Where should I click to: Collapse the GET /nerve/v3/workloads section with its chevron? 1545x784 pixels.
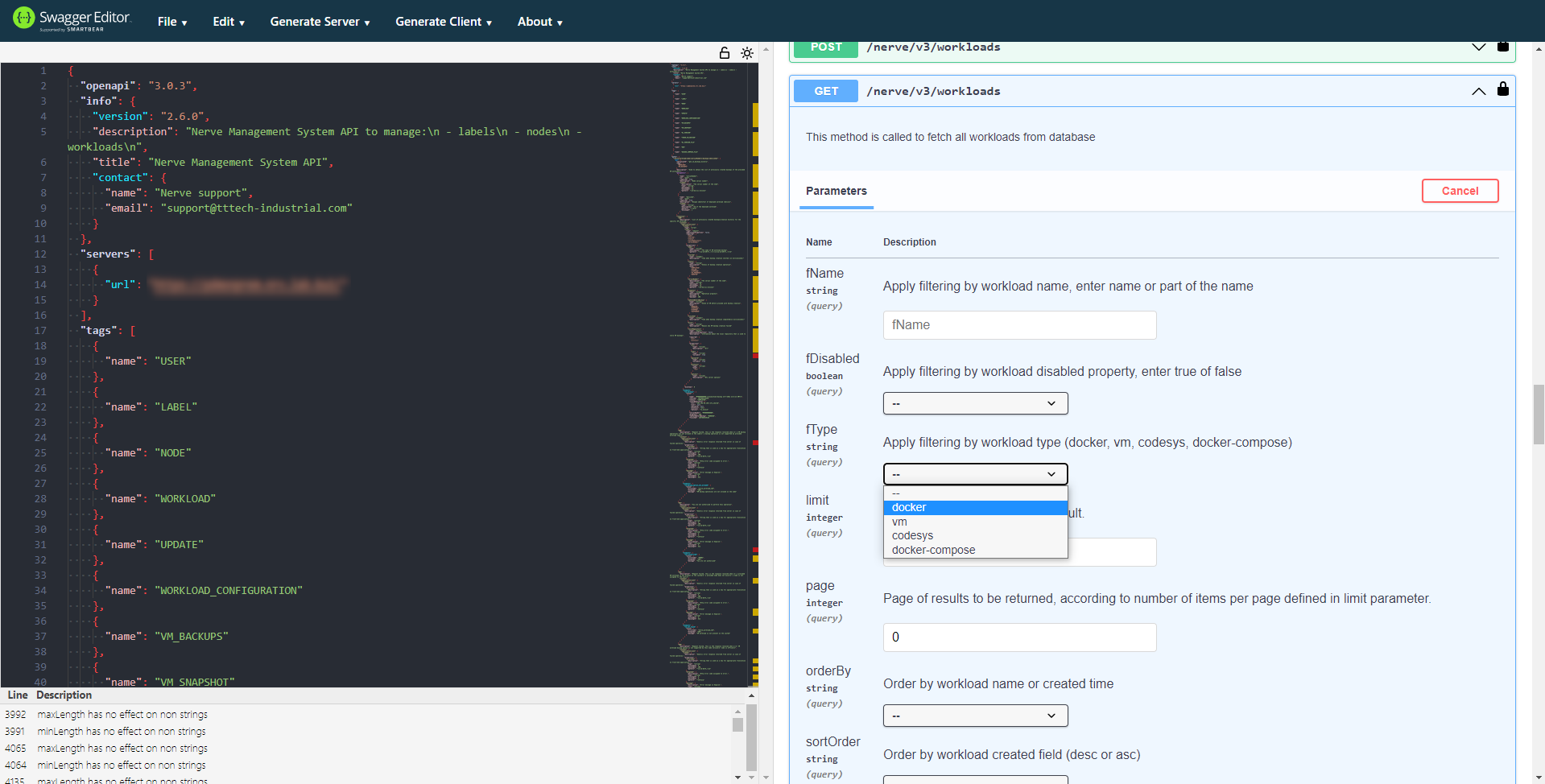1478,91
